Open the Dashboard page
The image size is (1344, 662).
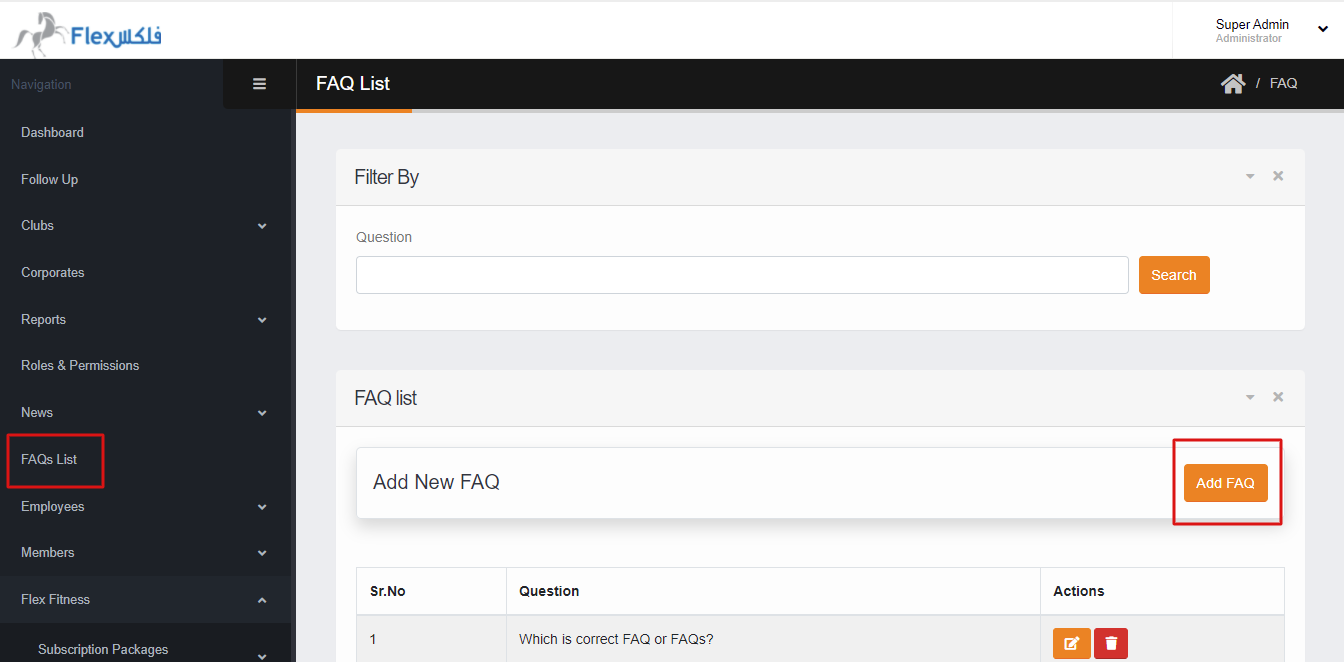pyautogui.click(x=52, y=132)
